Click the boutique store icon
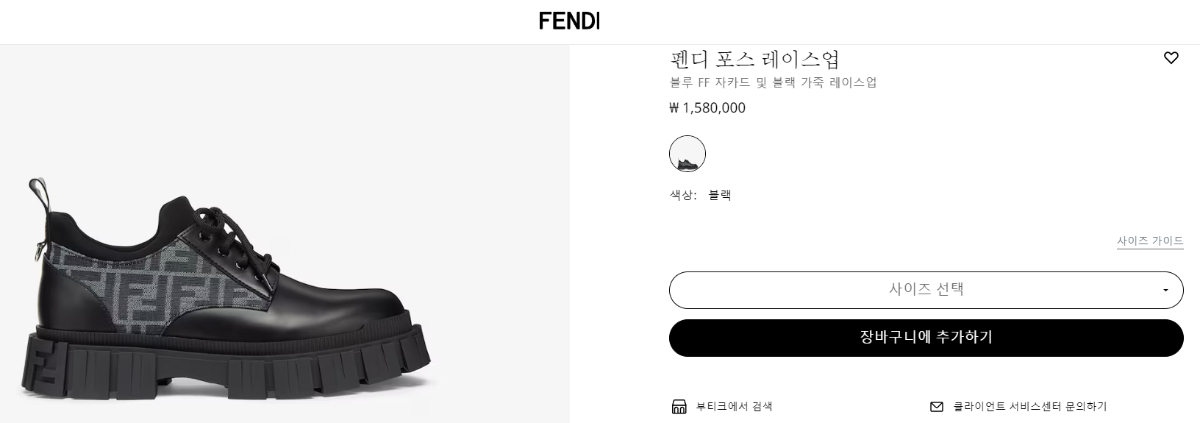The height and width of the screenshot is (423, 1200). coord(679,406)
